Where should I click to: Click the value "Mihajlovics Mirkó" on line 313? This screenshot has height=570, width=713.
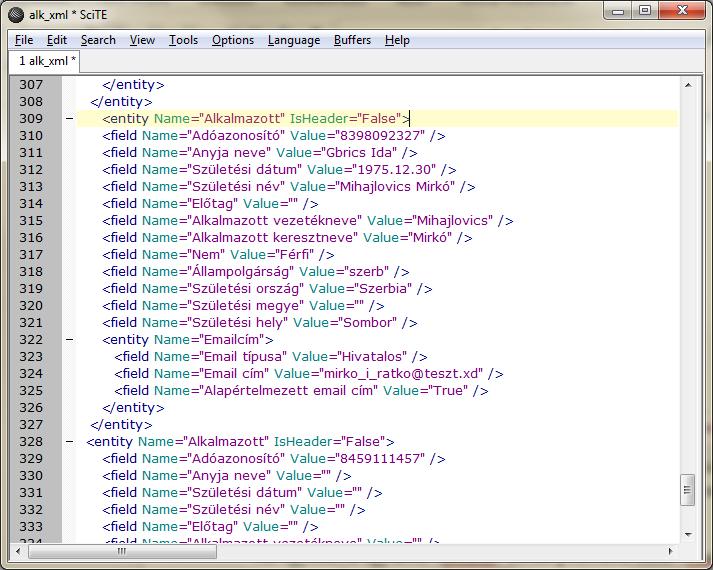[x=395, y=187]
